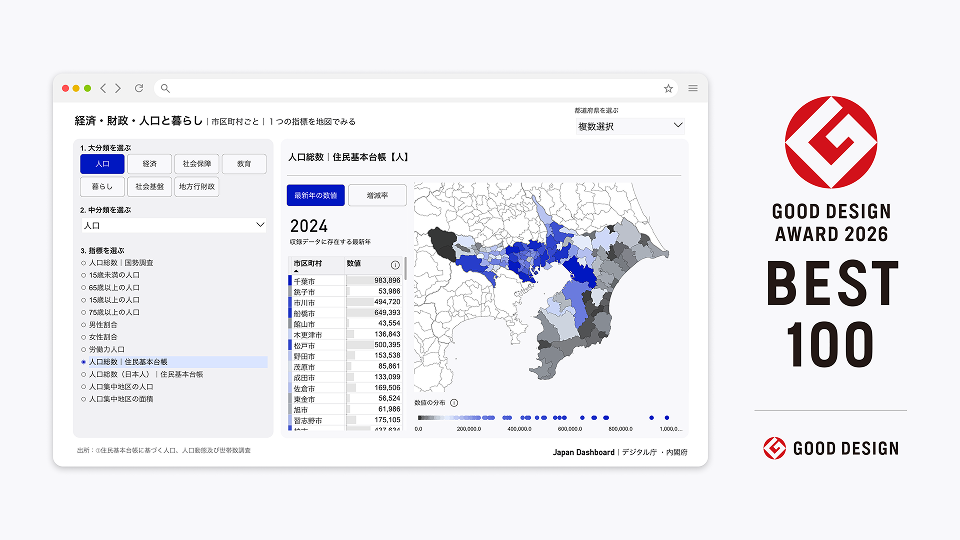Select the 労働力人口 indicator
Image resolution: width=960 pixels, height=540 pixels.
[103, 349]
